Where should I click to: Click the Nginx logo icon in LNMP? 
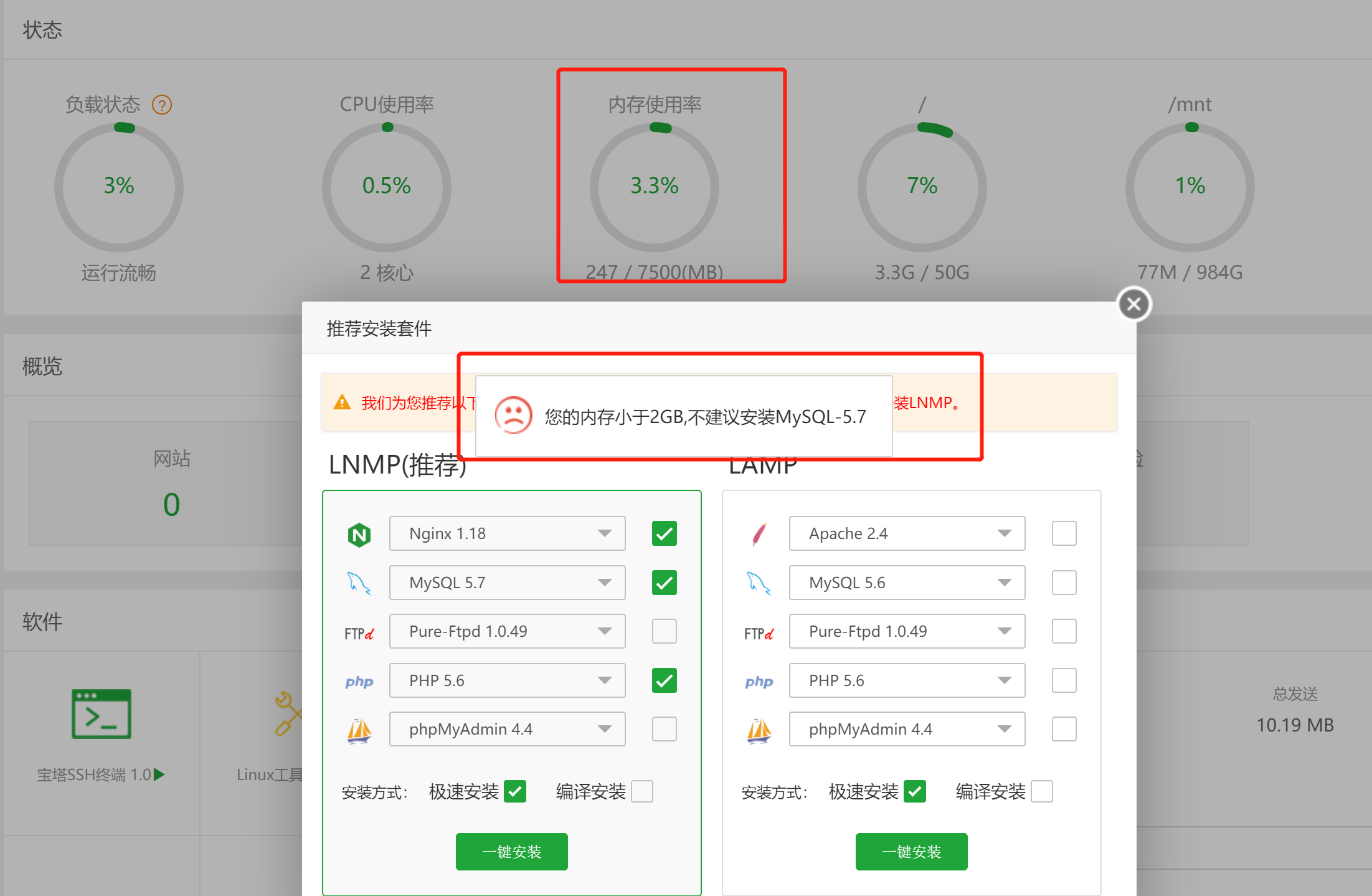359,535
